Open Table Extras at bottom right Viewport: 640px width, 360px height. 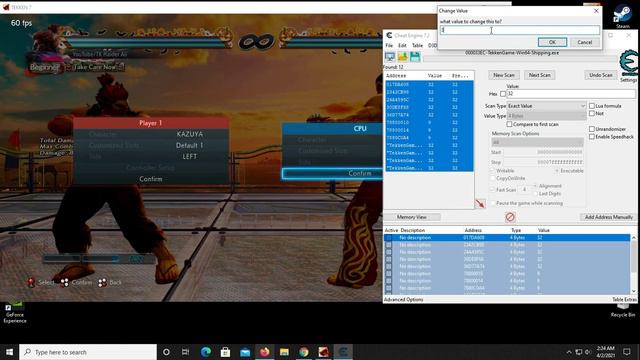[624, 300]
